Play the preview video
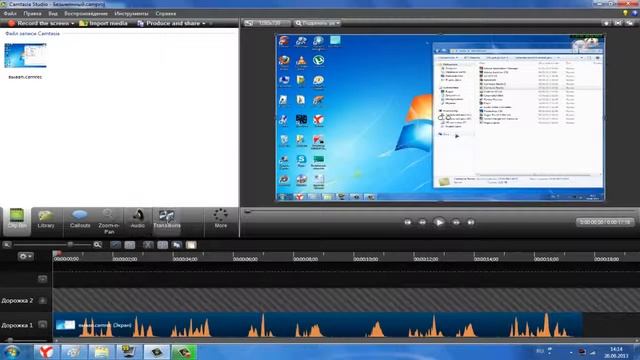This screenshot has height=360, width=640. tap(439, 222)
